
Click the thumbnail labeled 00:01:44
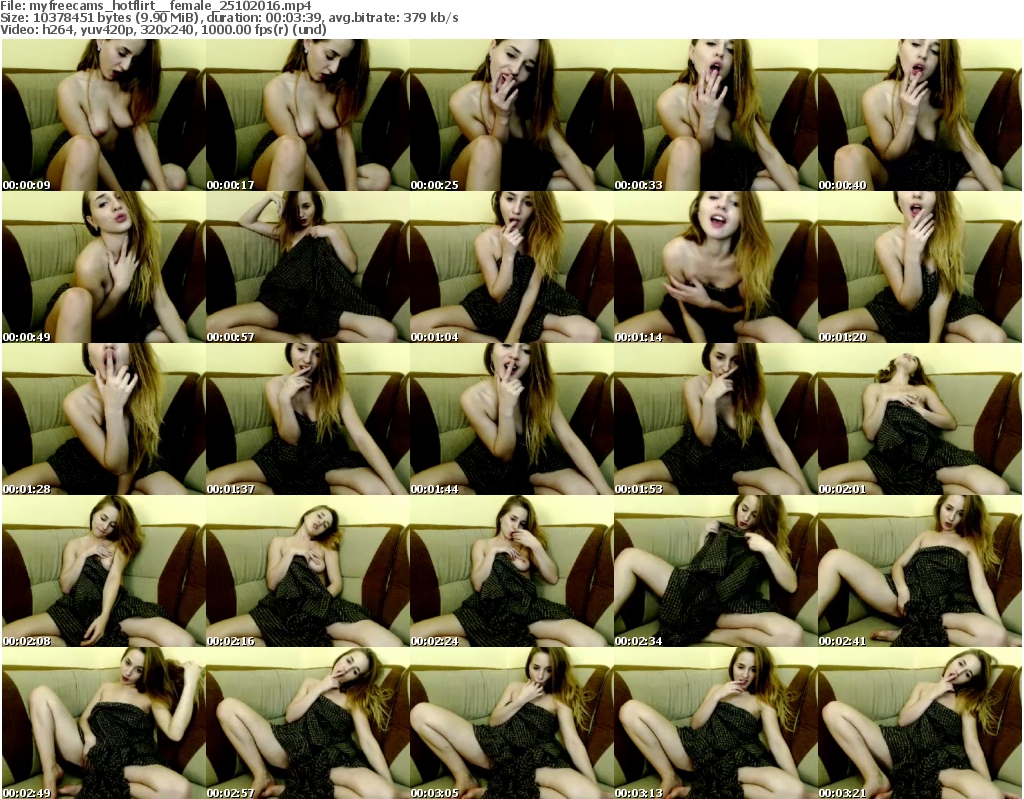[510, 420]
